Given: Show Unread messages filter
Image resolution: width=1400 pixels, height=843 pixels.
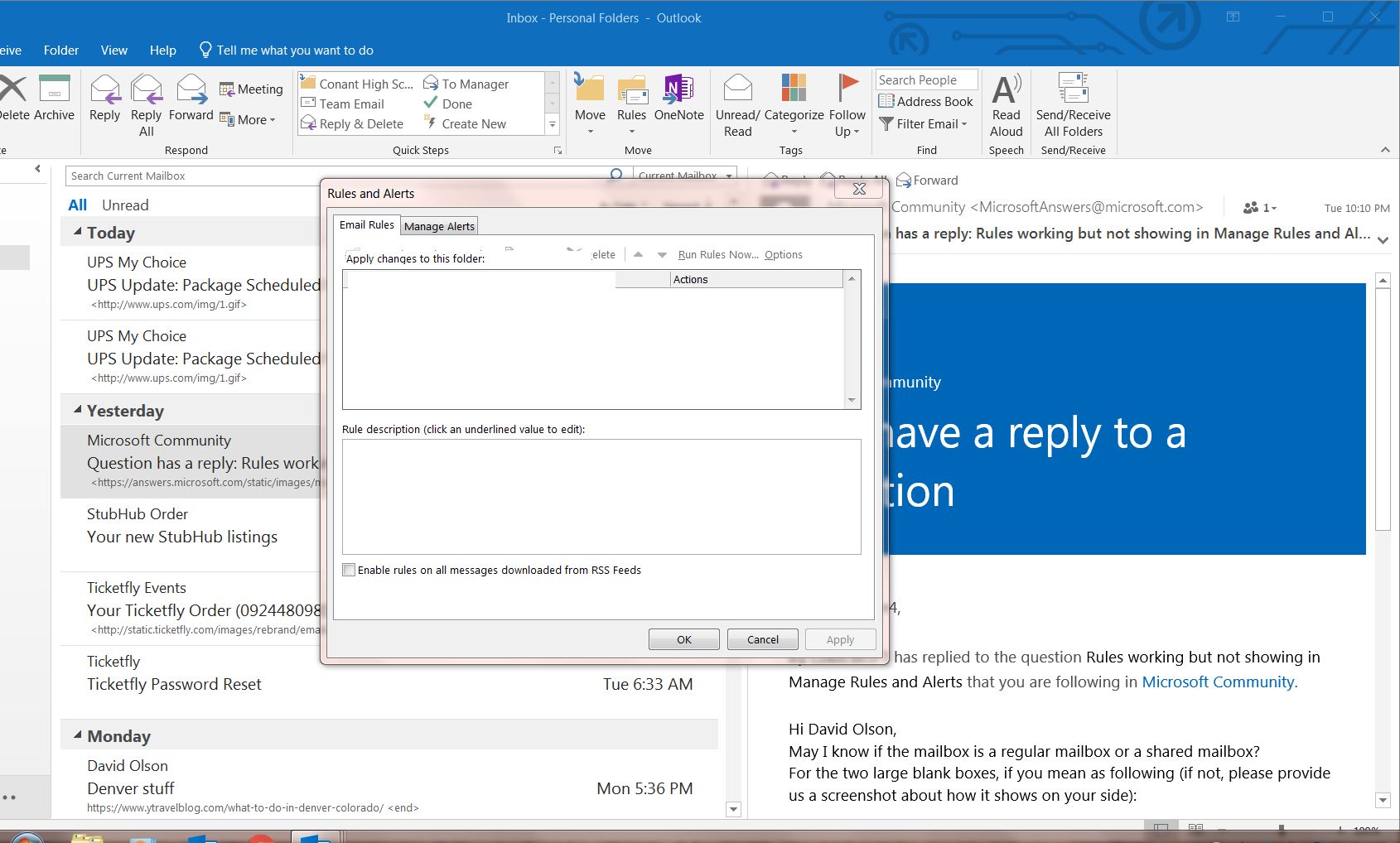Looking at the screenshot, I should click(125, 205).
